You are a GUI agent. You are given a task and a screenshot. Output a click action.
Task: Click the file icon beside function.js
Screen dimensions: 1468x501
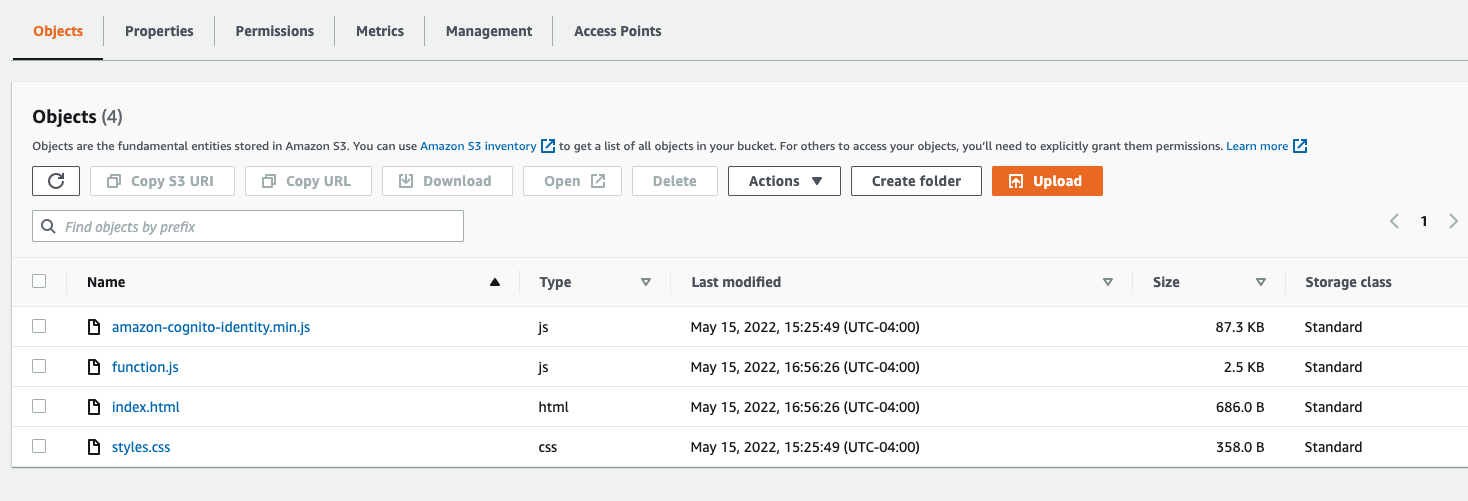94,367
